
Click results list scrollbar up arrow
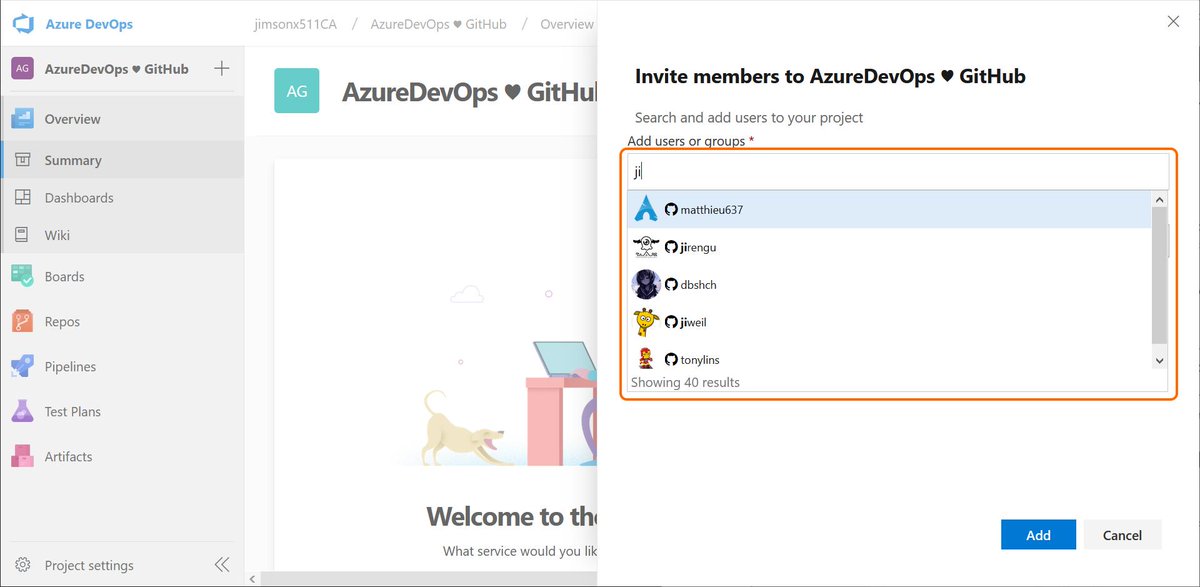(x=1159, y=200)
